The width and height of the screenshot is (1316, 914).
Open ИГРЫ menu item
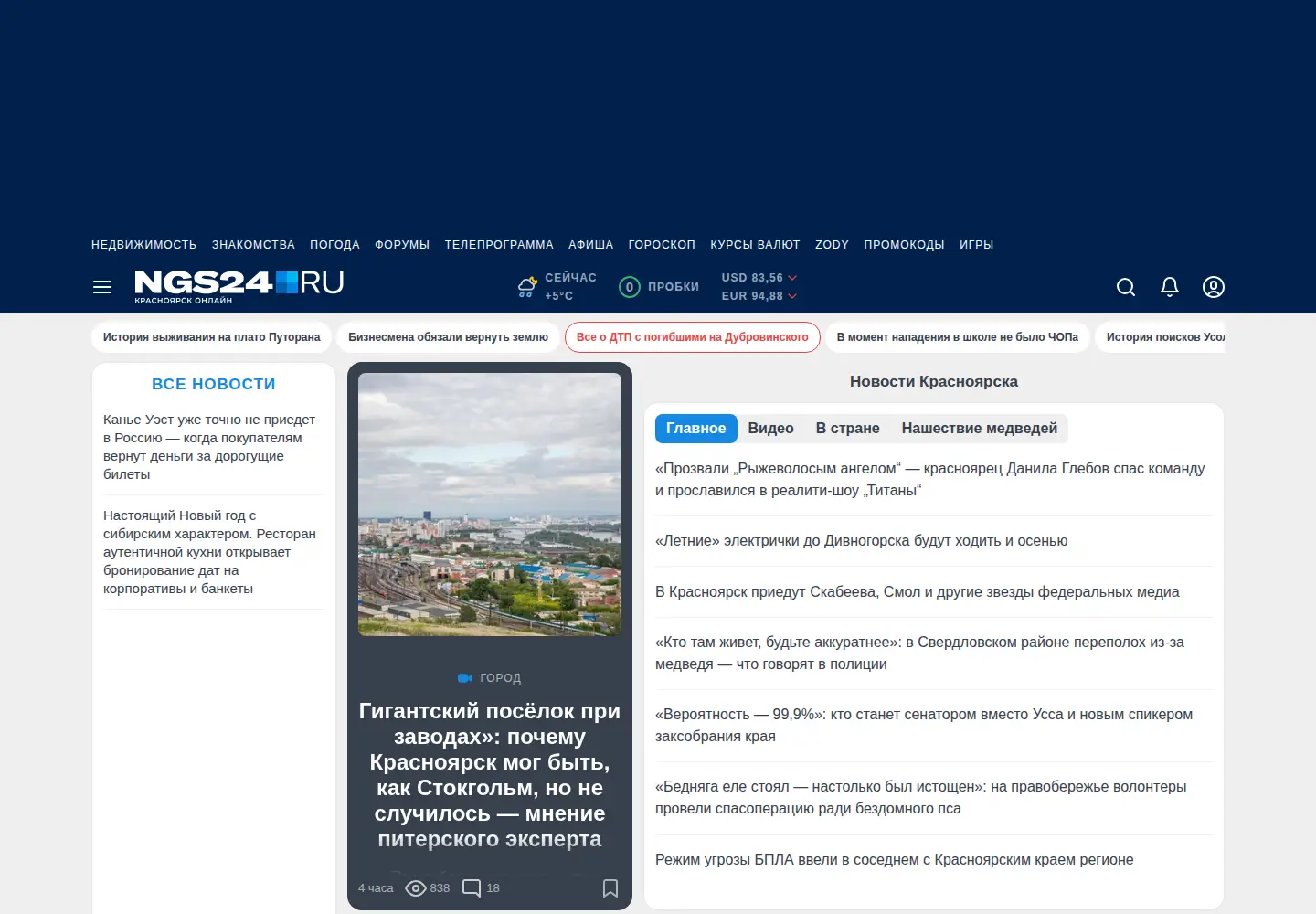977,245
